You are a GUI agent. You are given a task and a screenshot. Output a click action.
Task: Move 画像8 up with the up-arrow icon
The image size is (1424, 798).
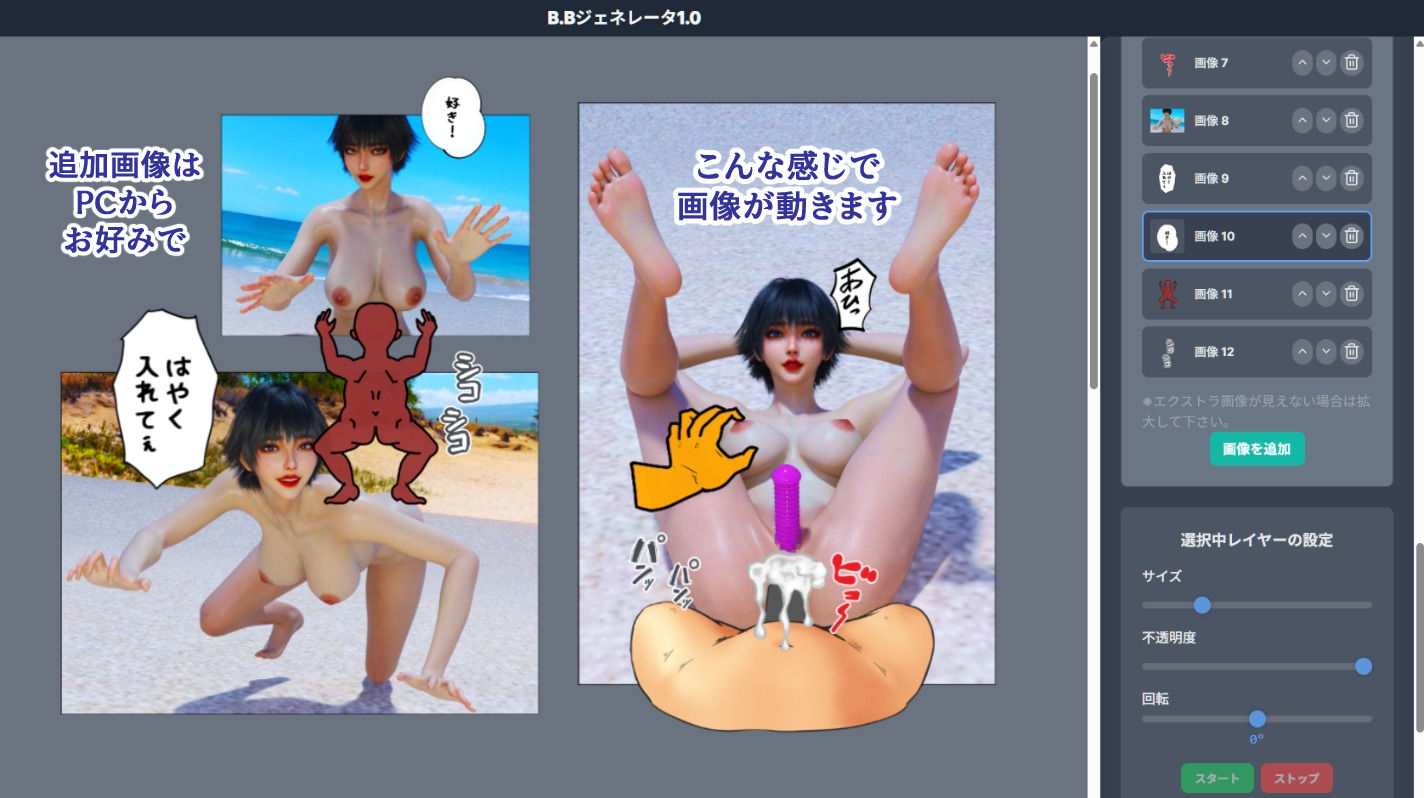1302,120
